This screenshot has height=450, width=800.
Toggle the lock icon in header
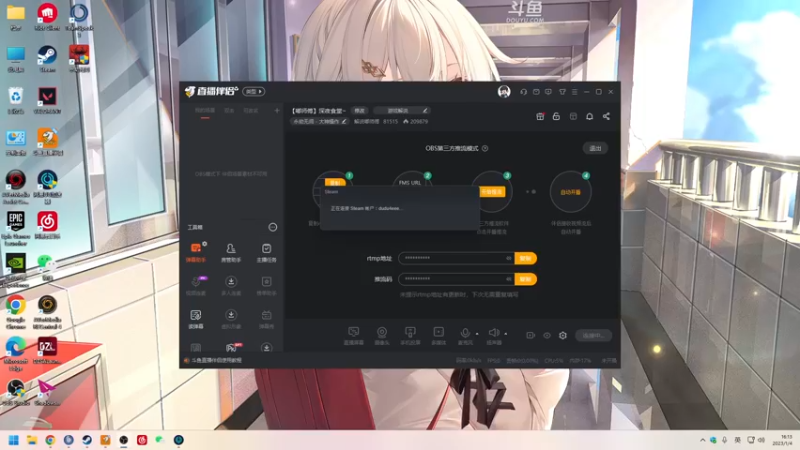[x=556, y=116]
